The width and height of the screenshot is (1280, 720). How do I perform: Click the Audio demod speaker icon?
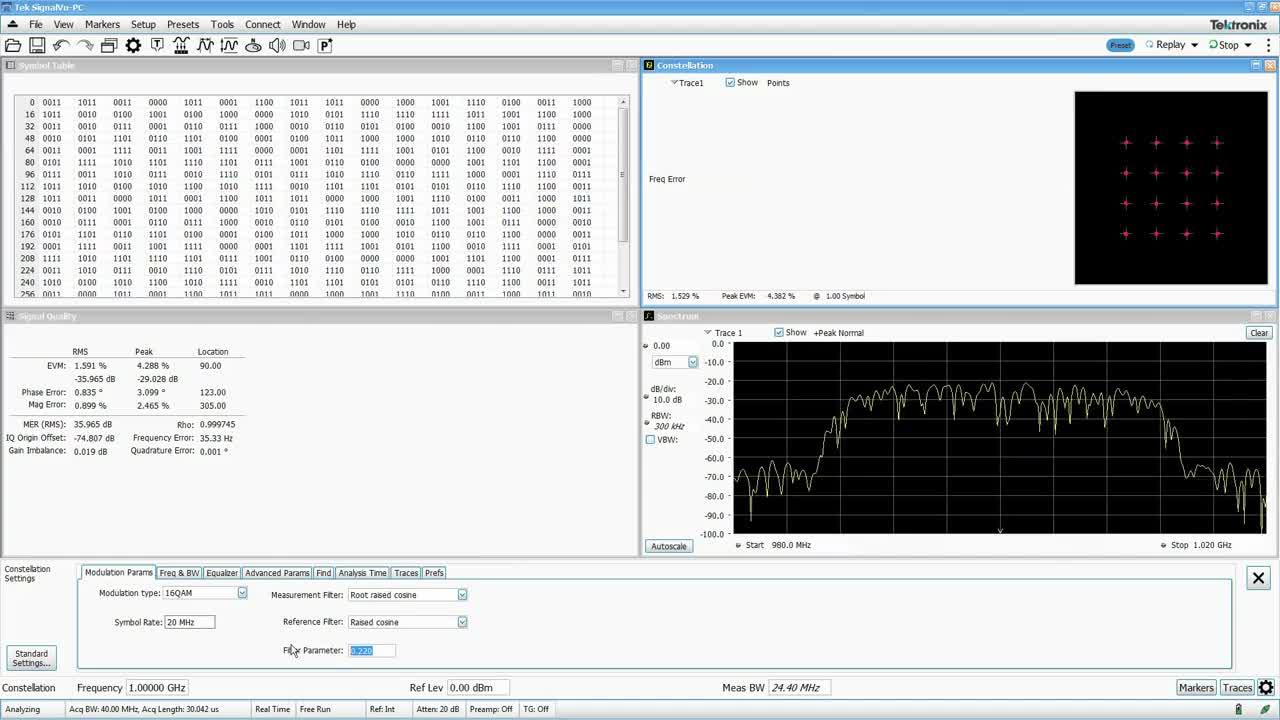click(277, 45)
